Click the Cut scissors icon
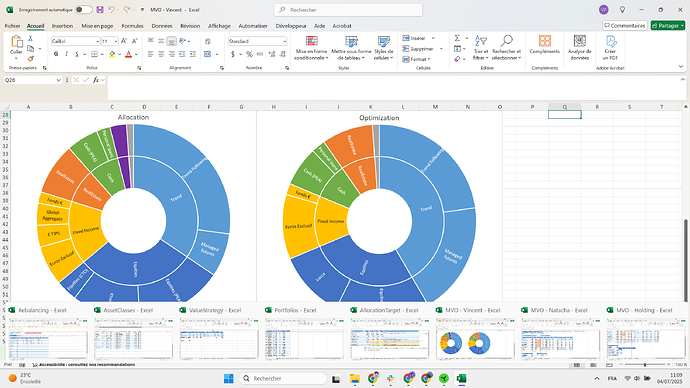 [30, 39]
